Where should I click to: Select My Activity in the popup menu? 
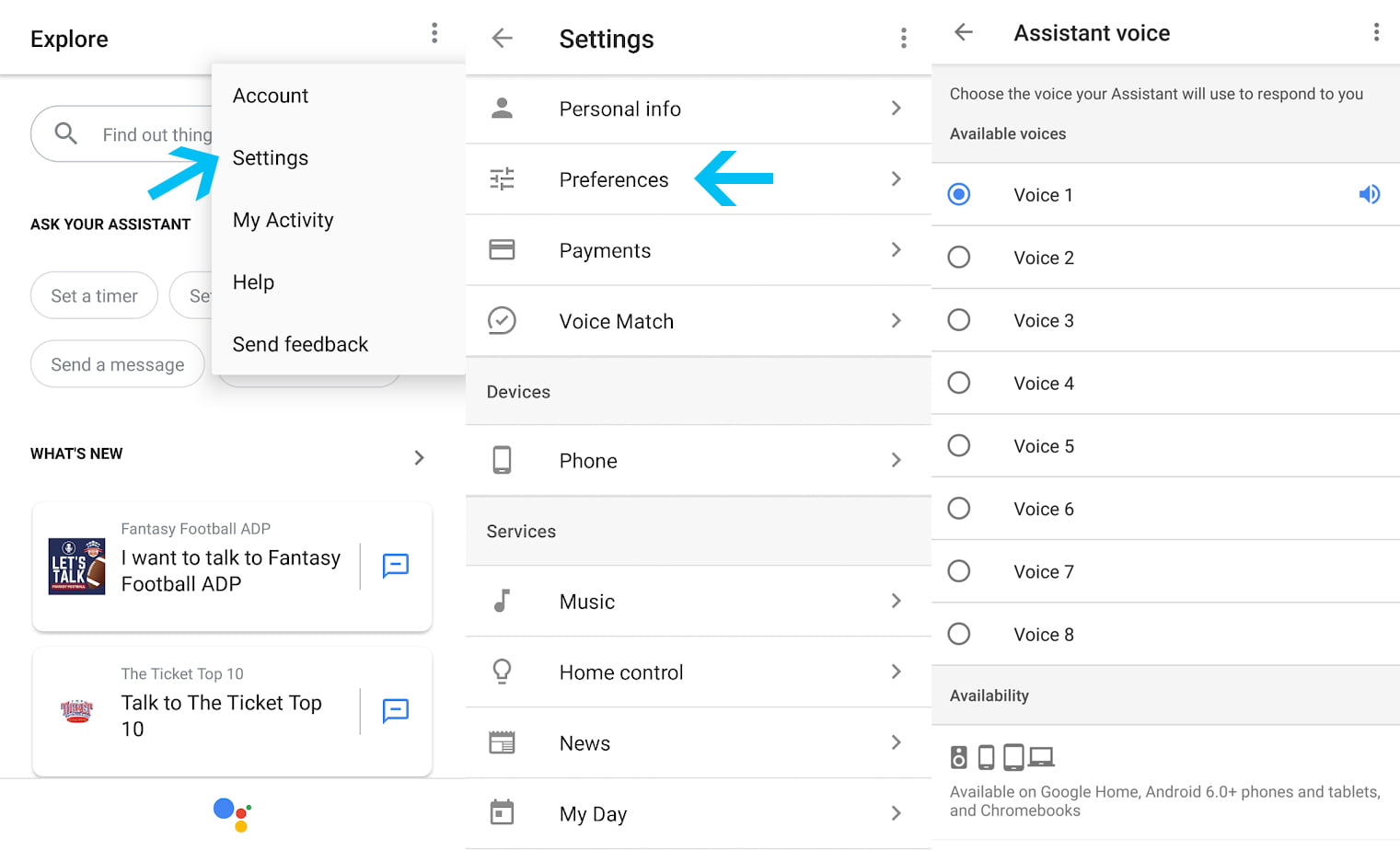(283, 220)
